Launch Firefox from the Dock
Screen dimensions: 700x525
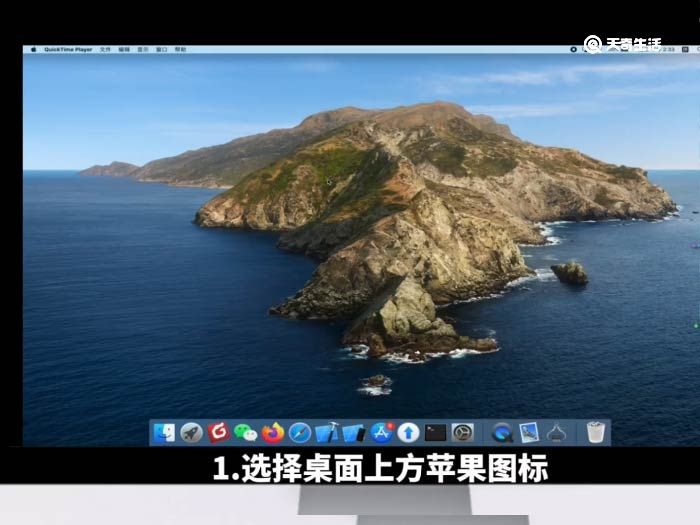(272, 432)
